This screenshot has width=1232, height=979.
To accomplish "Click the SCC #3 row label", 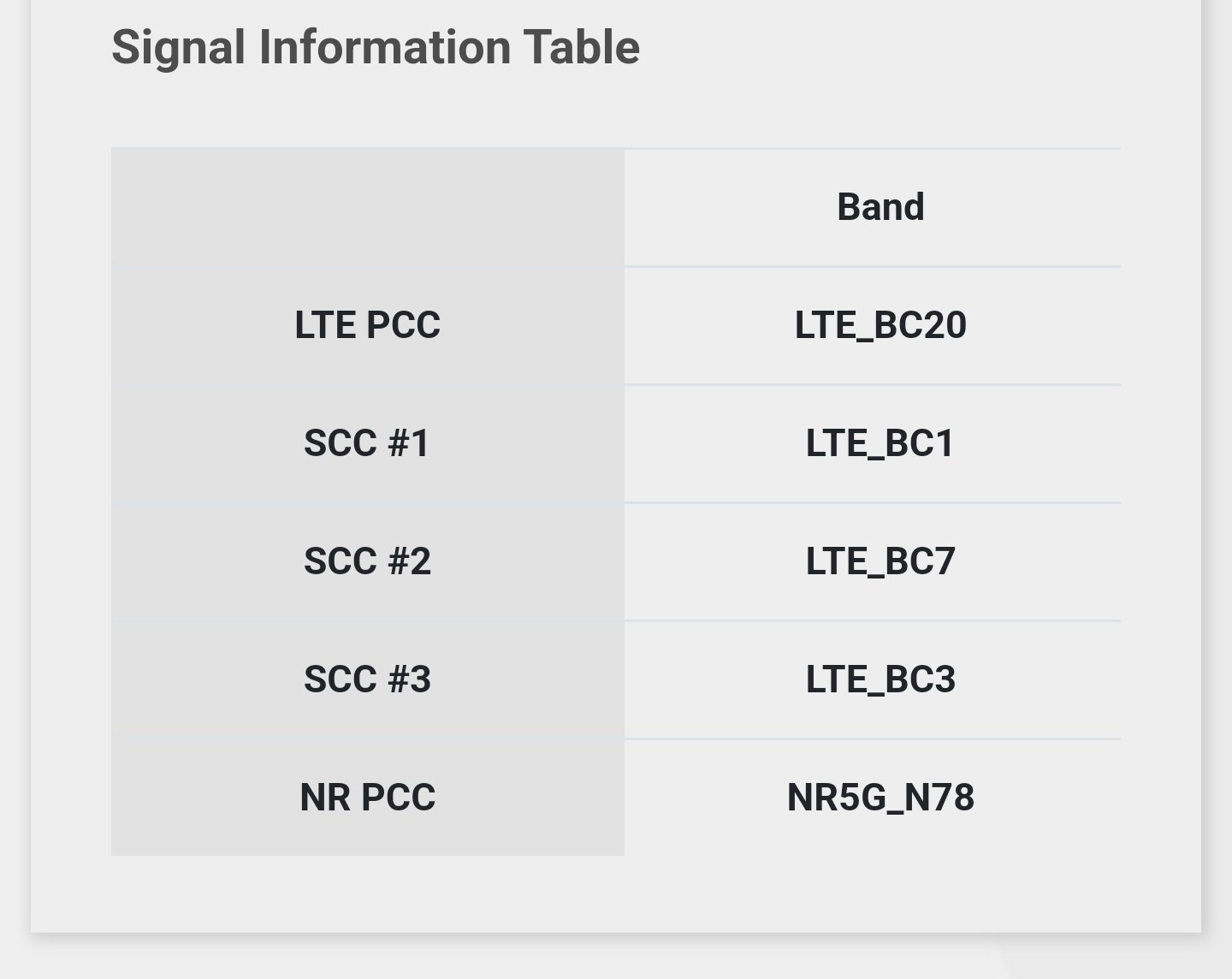I will 368,679.
